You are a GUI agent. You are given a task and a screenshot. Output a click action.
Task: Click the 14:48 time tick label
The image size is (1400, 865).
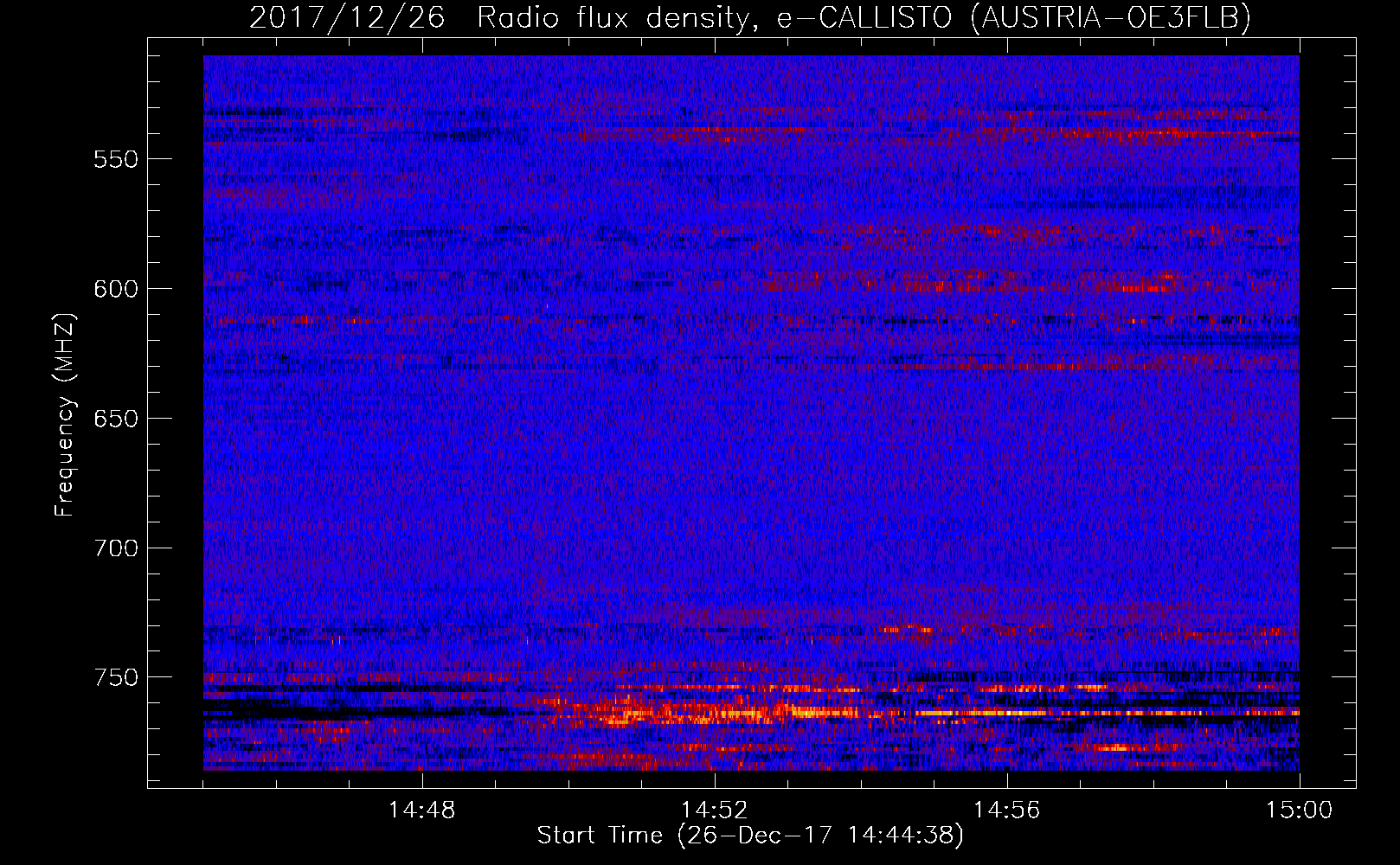[x=422, y=811]
